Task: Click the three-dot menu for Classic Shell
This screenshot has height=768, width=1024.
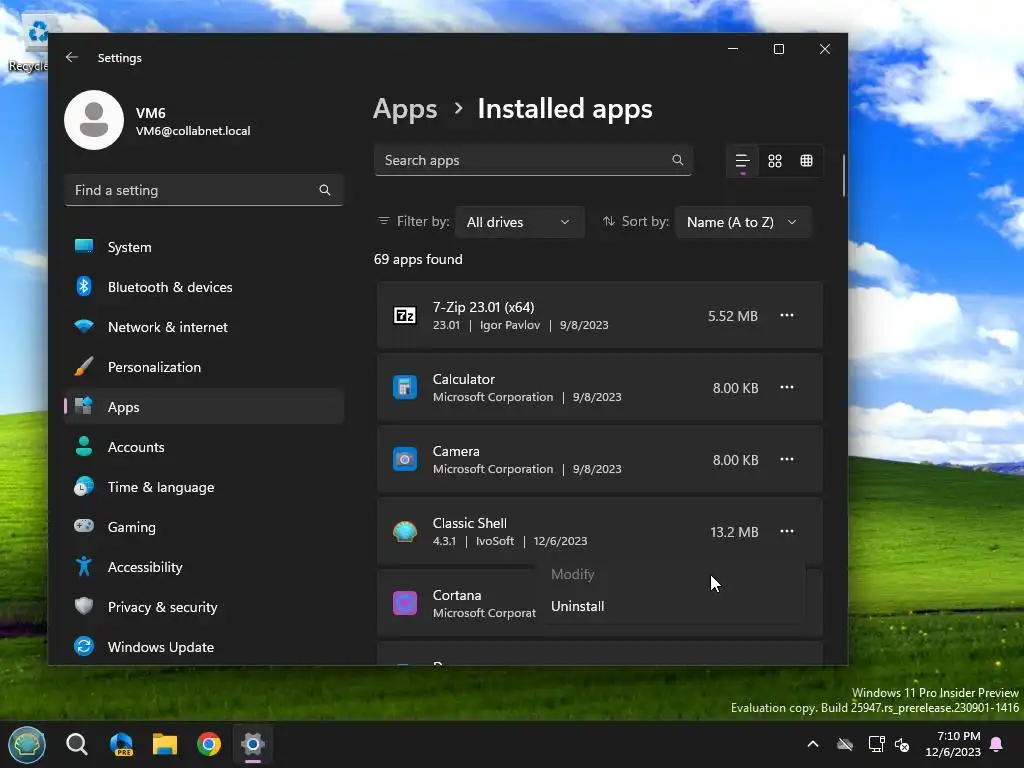Action: pos(787,531)
